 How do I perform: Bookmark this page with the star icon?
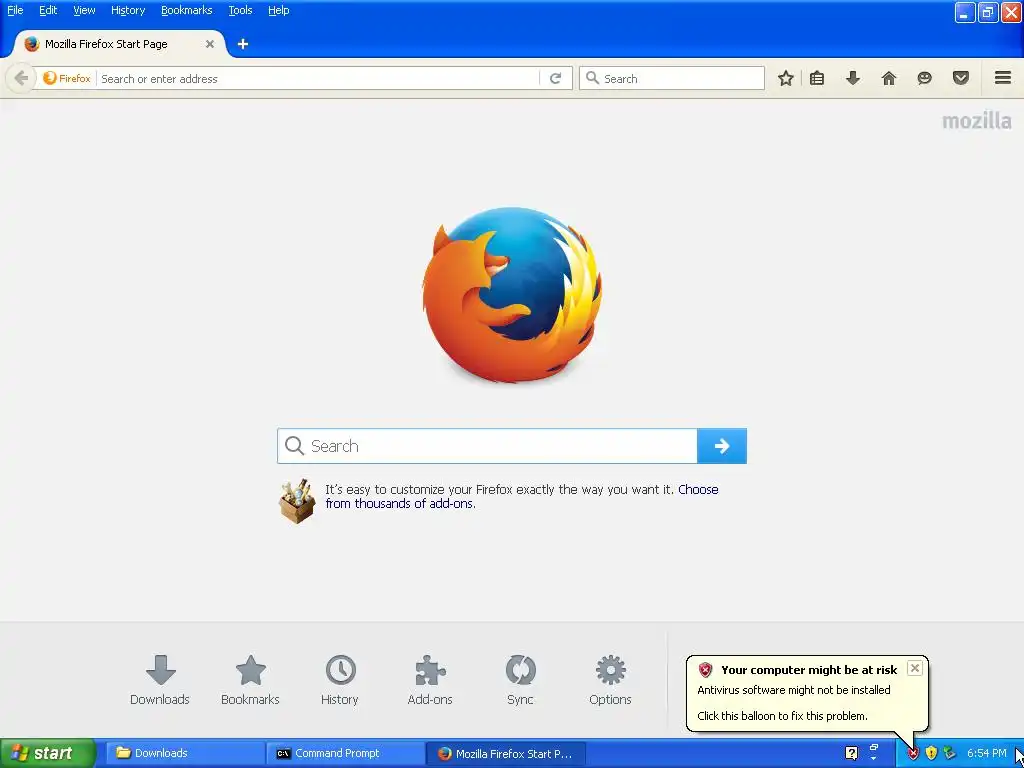786,78
